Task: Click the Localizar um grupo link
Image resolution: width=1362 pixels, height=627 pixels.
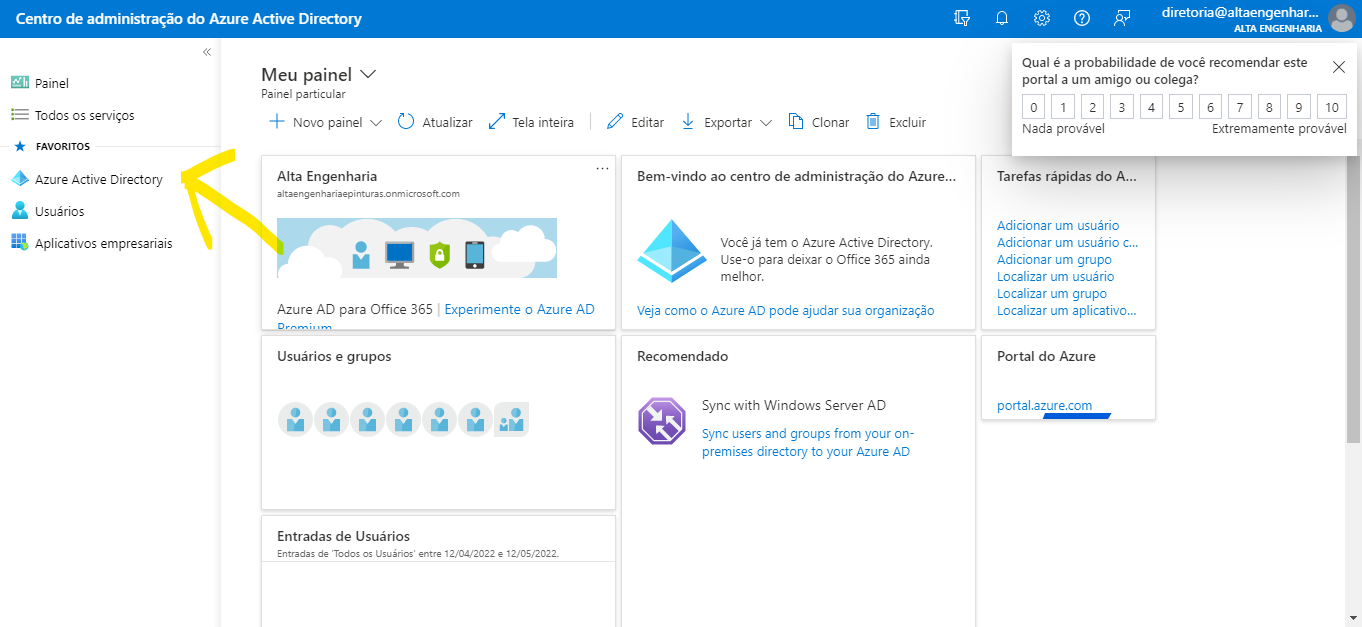Action: [x=1052, y=293]
